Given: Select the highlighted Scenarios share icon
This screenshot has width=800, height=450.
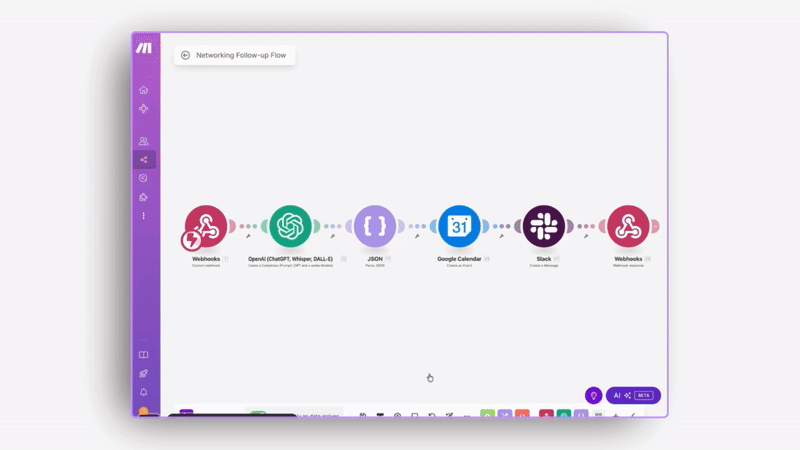Looking at the screenshot, I should pyautogui.click(x=144, y=160).
